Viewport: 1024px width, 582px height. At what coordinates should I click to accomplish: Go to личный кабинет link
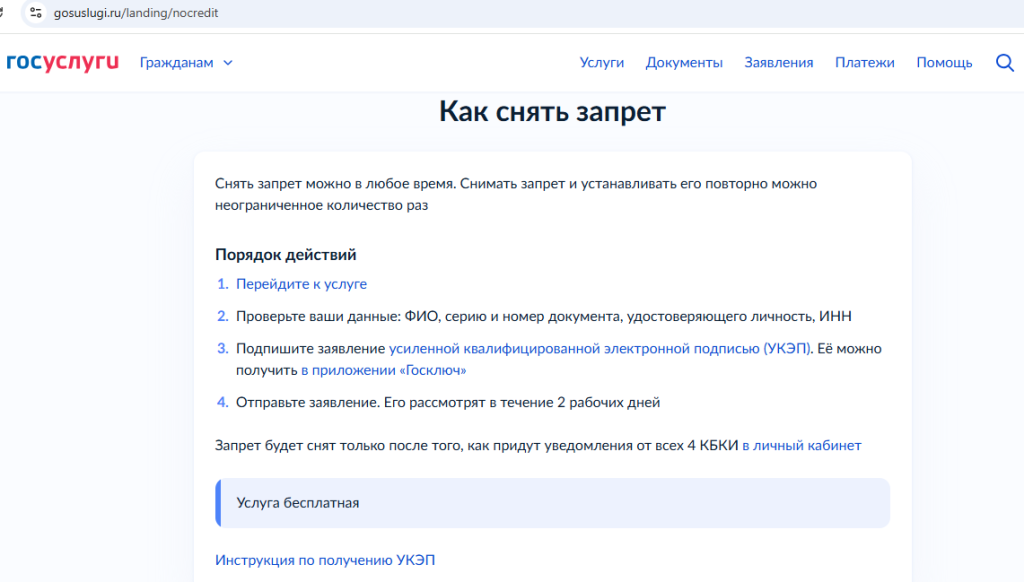click(x=801, y=445)
